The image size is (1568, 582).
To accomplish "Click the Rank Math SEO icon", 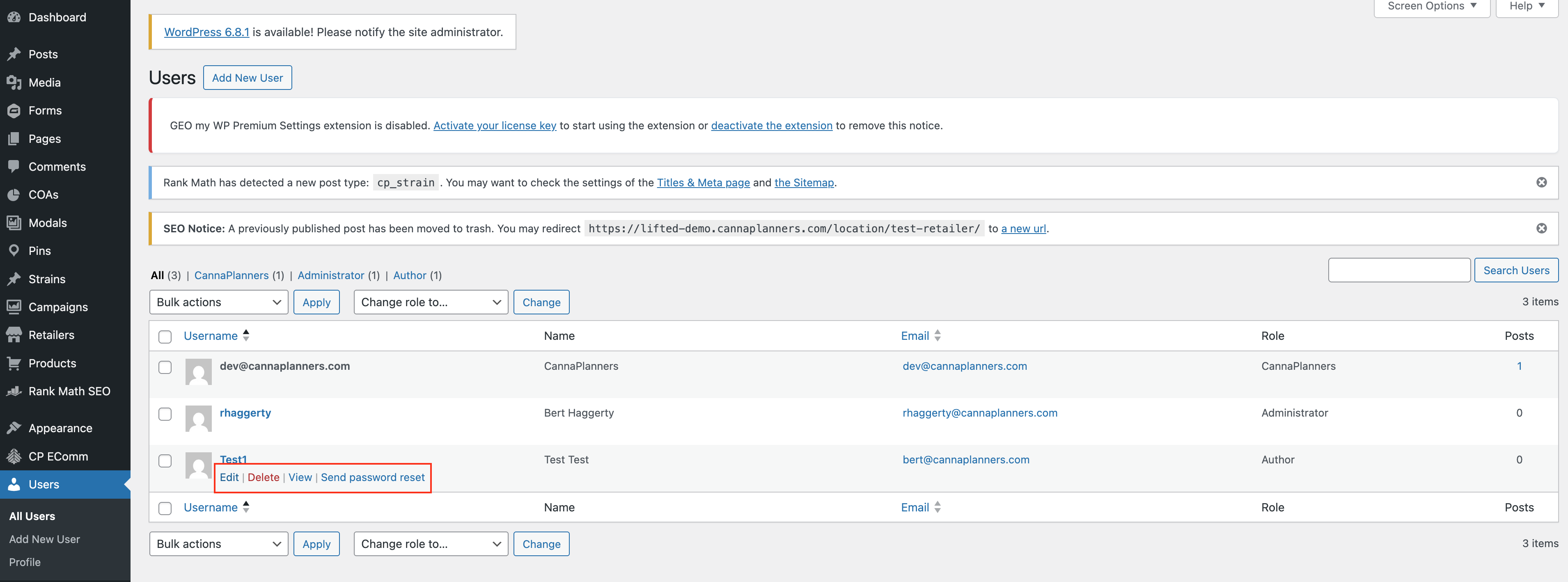I will [14, 392].
